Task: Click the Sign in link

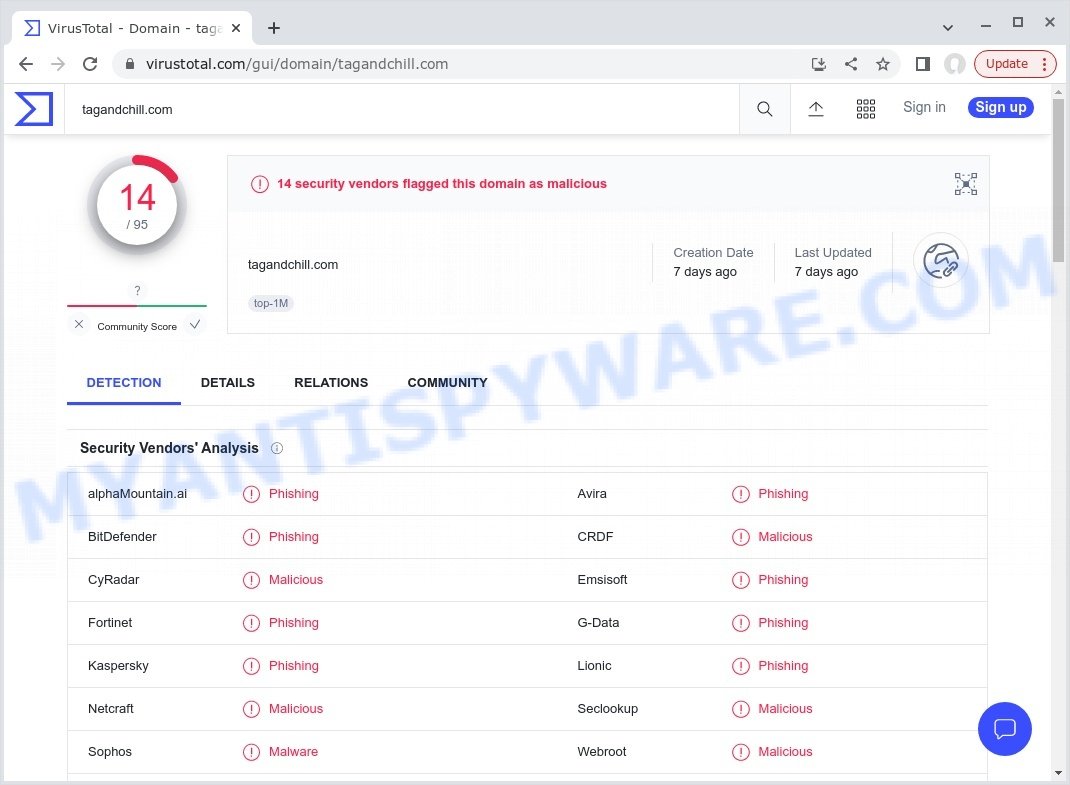Action: pos(924,107)
